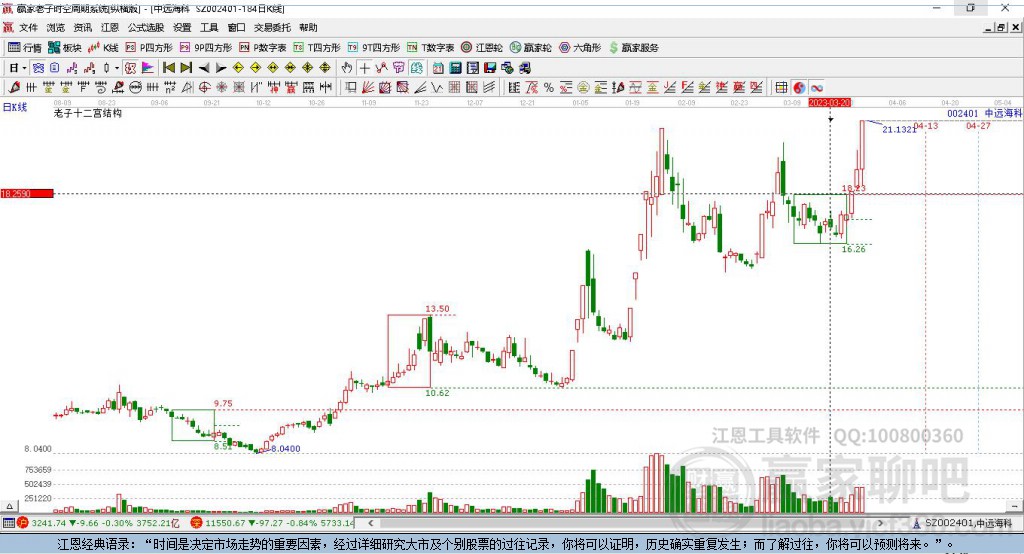Viewport: 1024px width, 554px height.
Task: Toggle the infinity symbol button
Action: (817, 88)
